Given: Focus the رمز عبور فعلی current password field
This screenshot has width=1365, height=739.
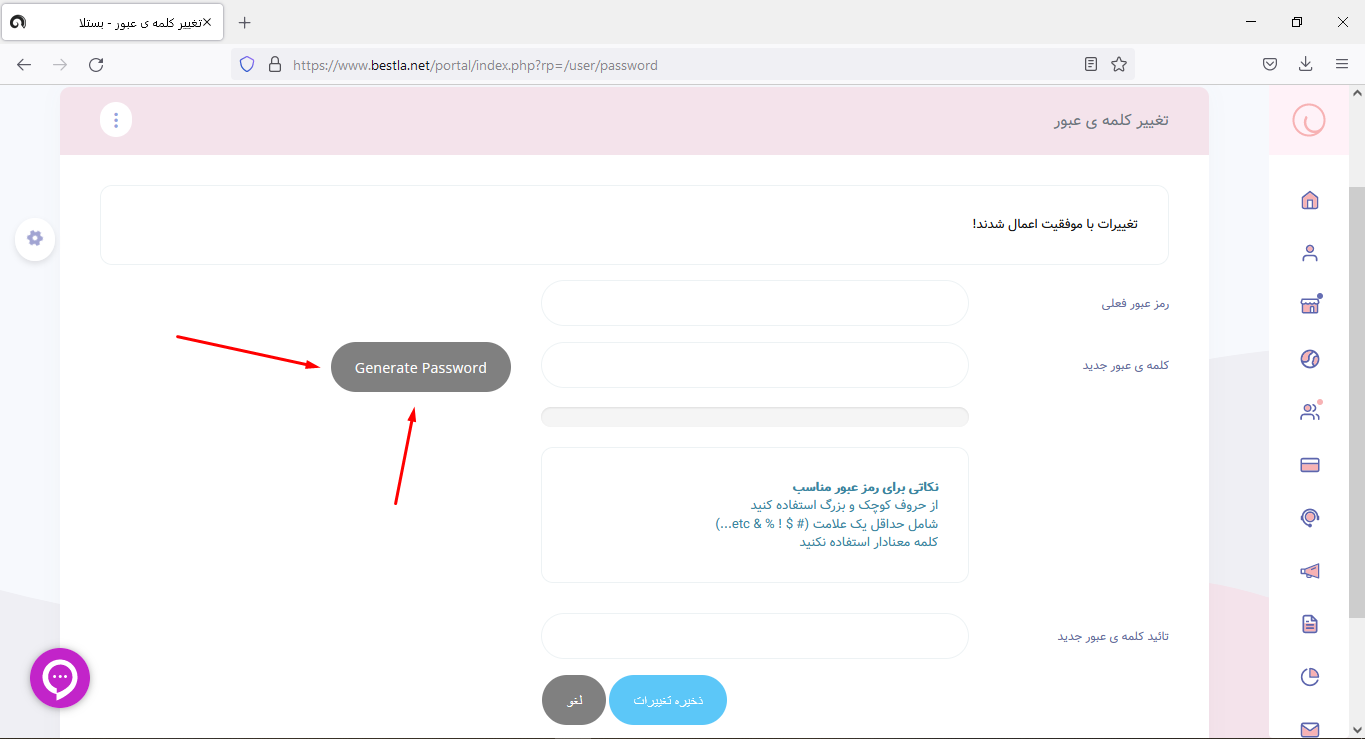Looking at the screenshot, I should [x=755, y=303].
